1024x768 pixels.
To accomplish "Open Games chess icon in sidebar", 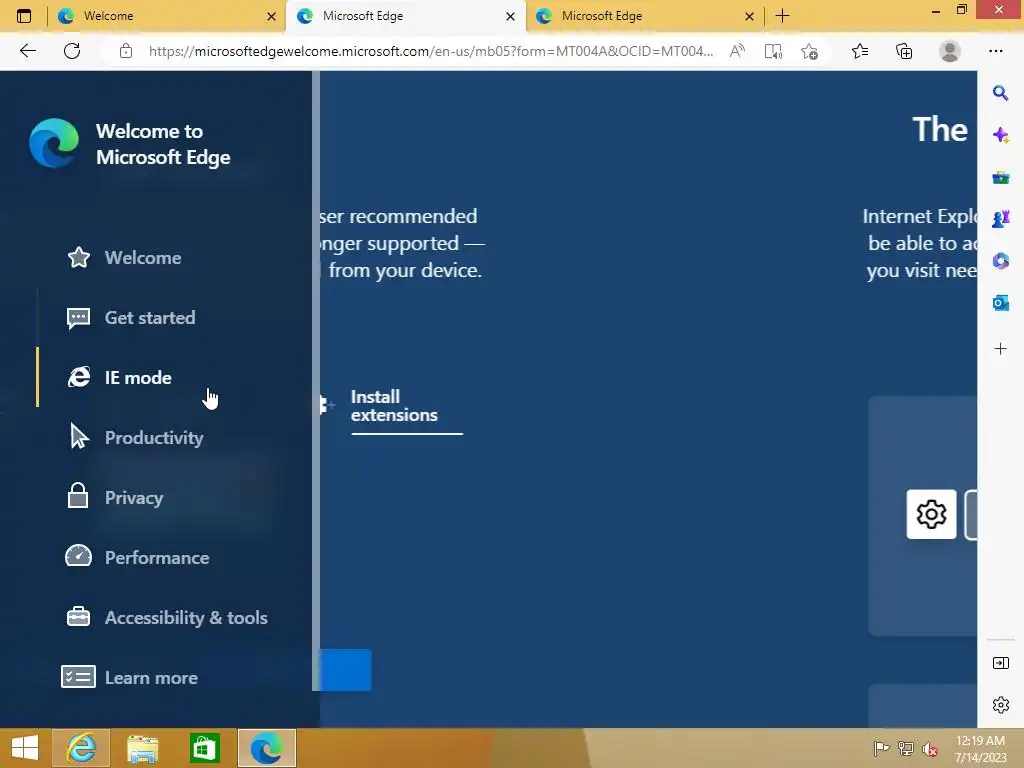I will pyautogui.click(x=1000, y=219).
